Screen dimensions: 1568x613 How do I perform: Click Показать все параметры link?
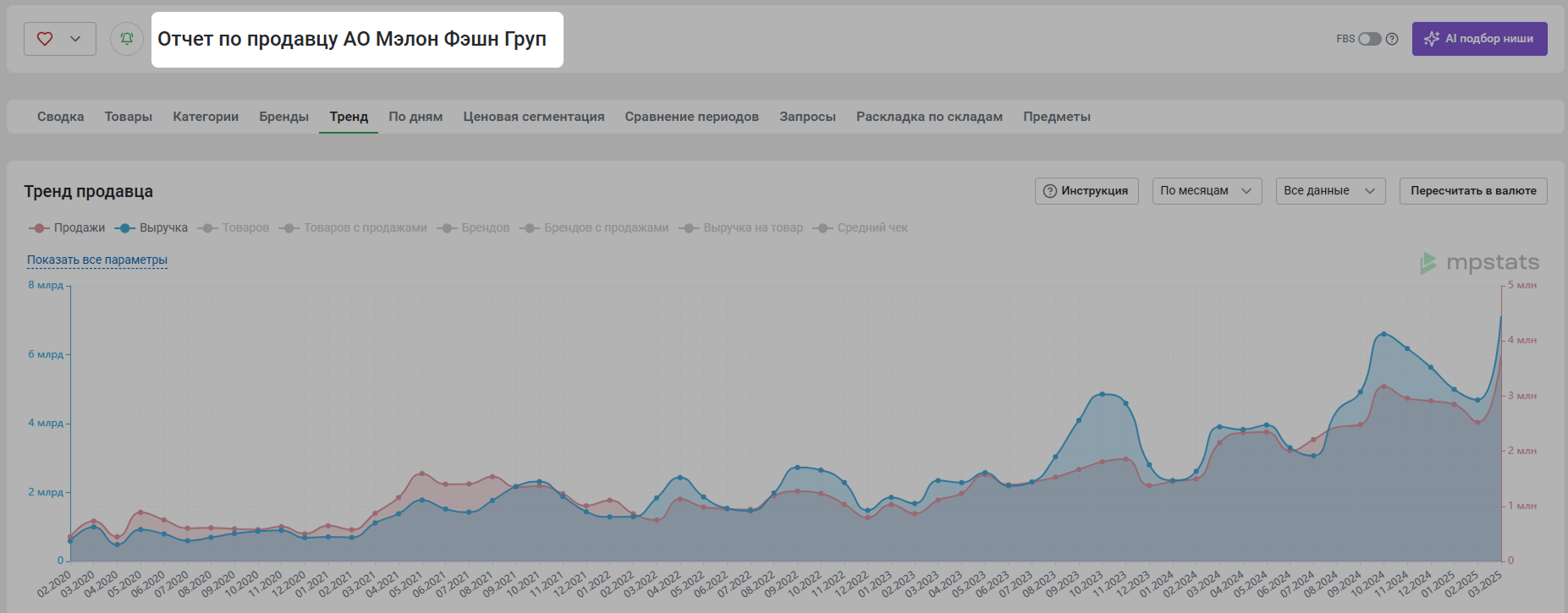97,260
